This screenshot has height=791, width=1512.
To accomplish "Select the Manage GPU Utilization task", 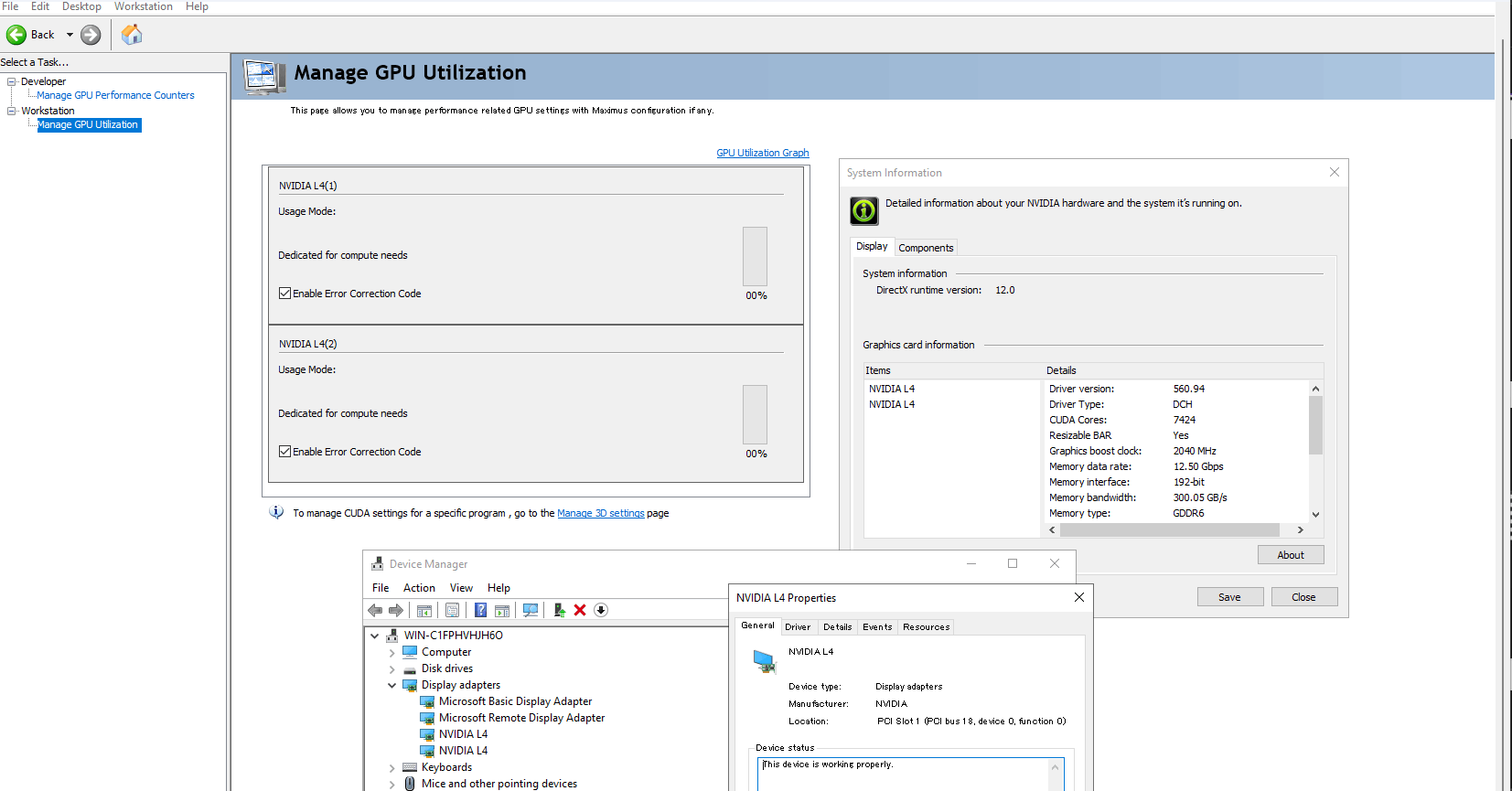I will [89, 124].
